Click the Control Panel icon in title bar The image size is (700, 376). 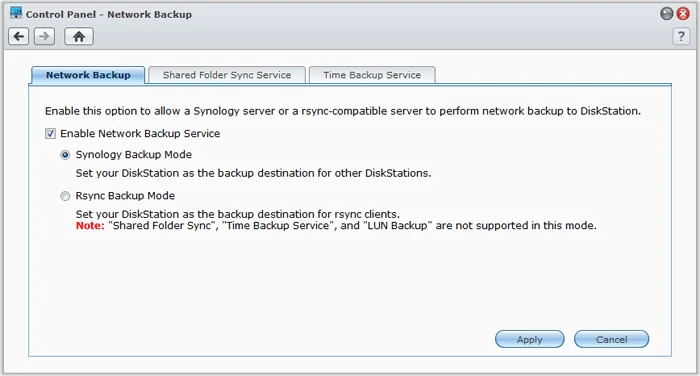click(x=16, y=13)
